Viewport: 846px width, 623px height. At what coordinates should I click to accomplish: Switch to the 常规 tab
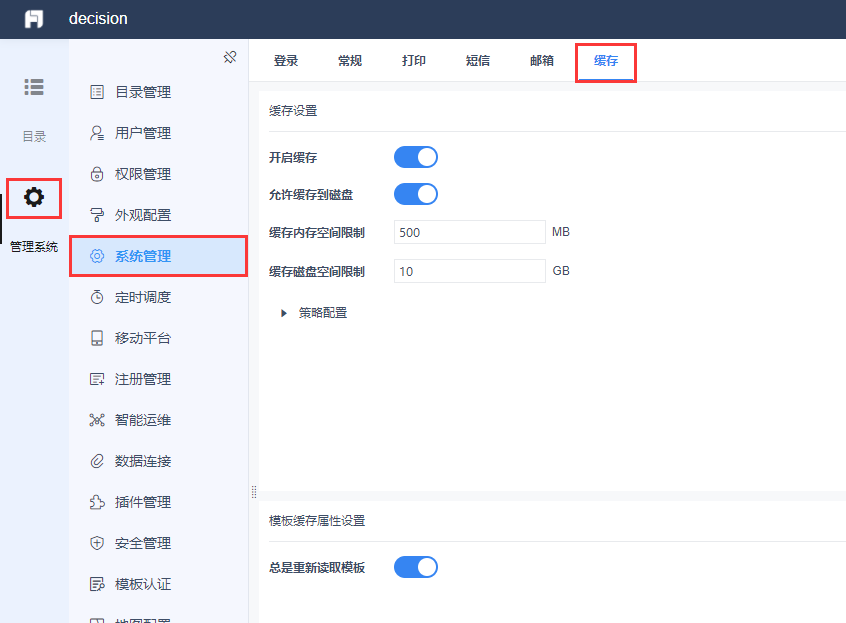click(x=350, y=61)
